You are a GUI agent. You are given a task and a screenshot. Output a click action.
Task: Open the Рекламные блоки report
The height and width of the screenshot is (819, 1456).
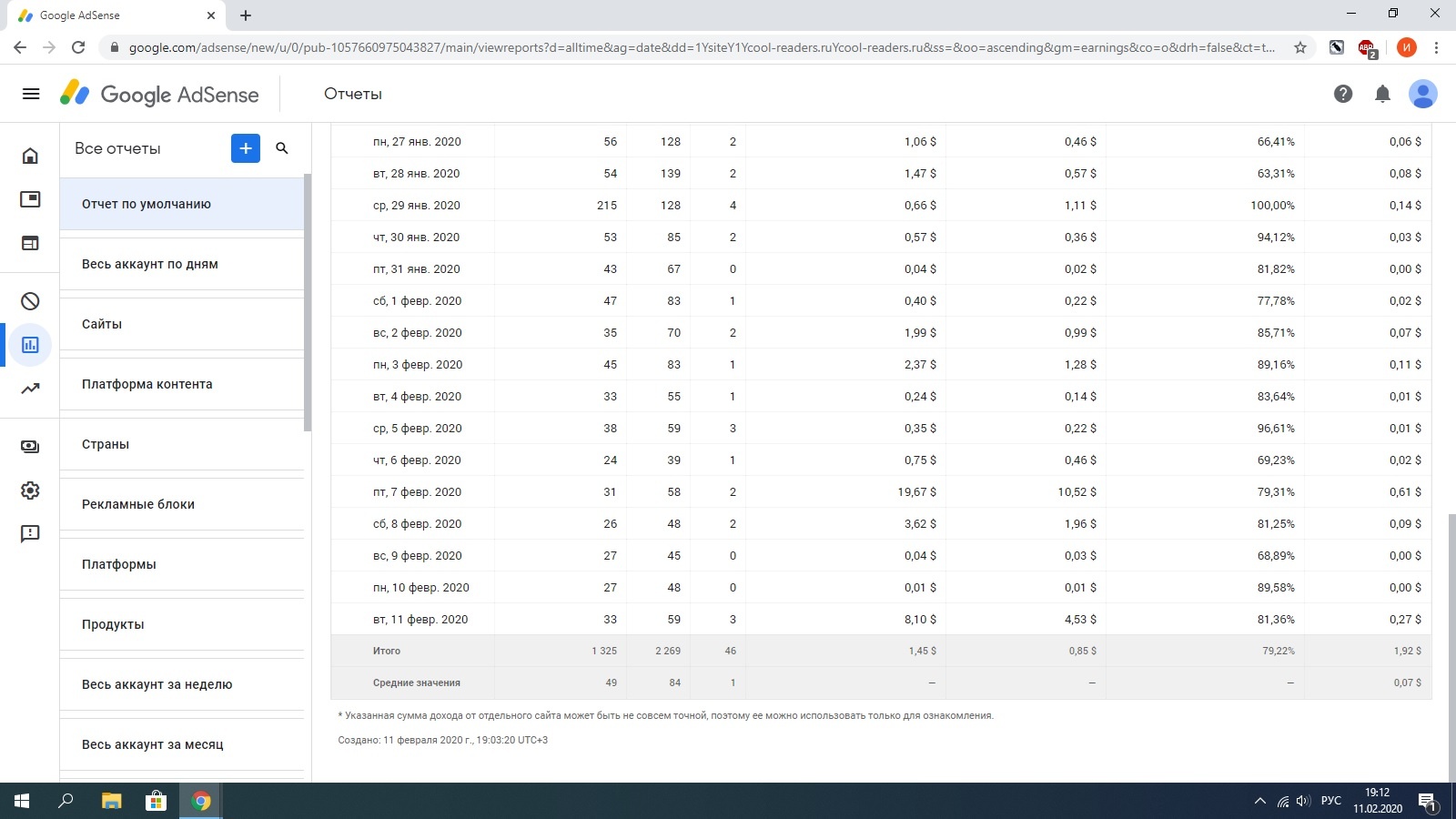182,504
